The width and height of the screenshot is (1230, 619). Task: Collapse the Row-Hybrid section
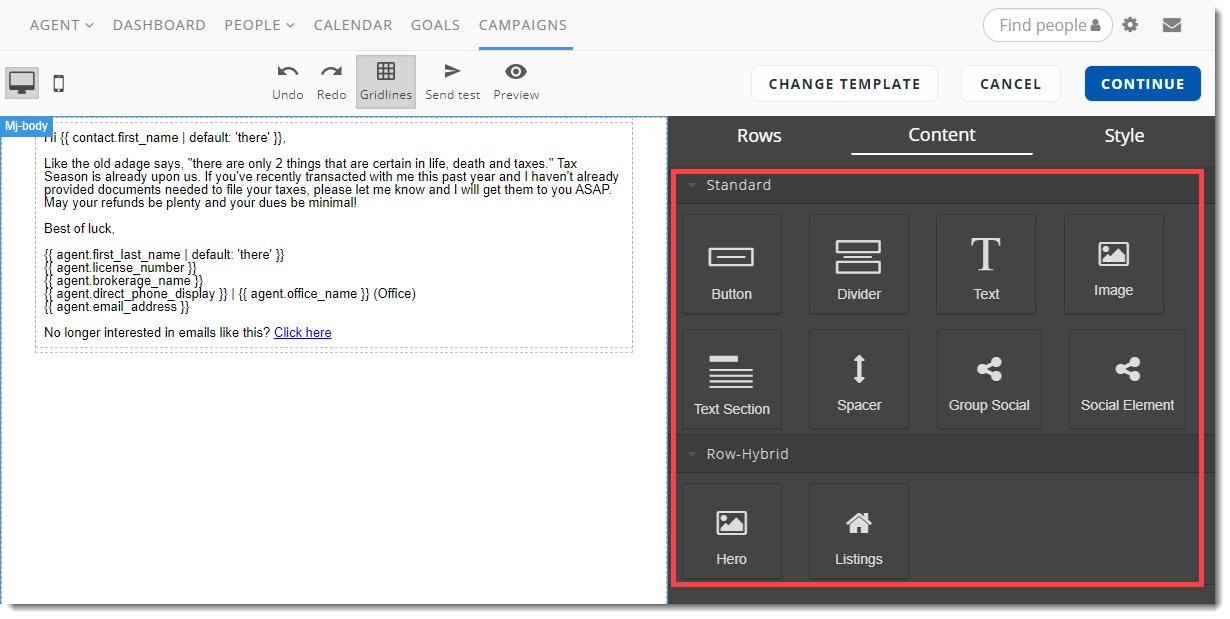pos(691,454)
